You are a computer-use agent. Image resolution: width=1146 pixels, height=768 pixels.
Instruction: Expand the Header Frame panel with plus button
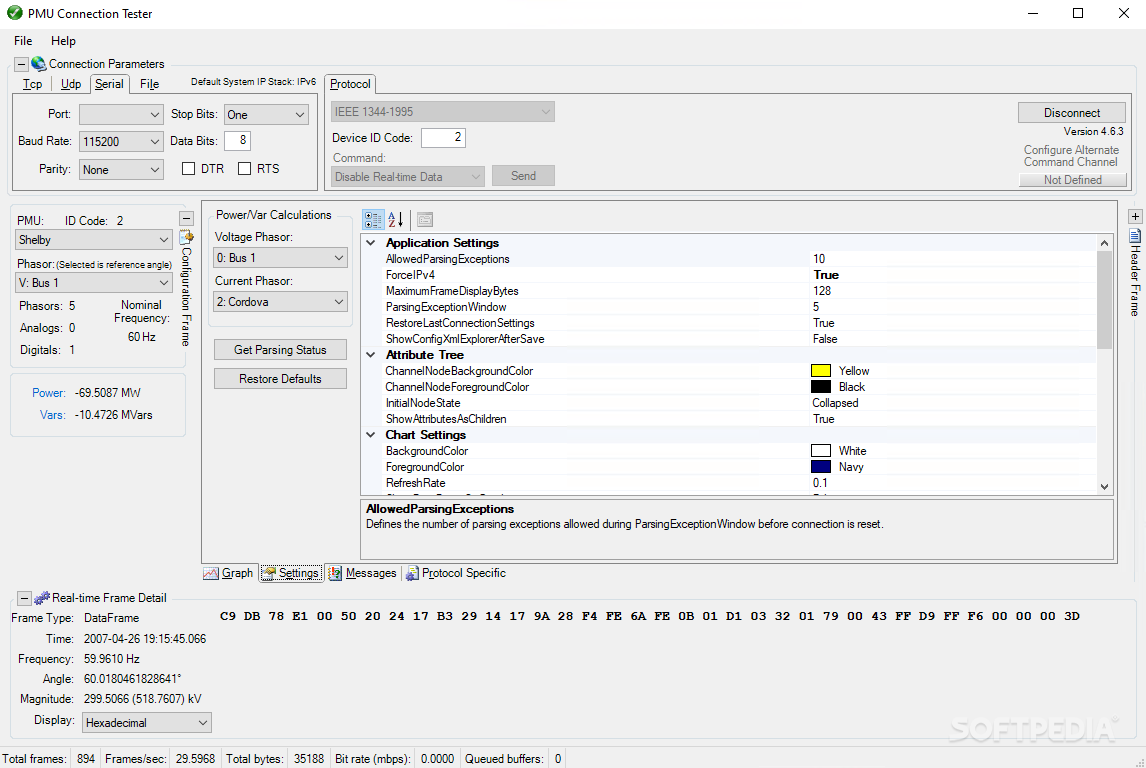[x=1134, y=216]
